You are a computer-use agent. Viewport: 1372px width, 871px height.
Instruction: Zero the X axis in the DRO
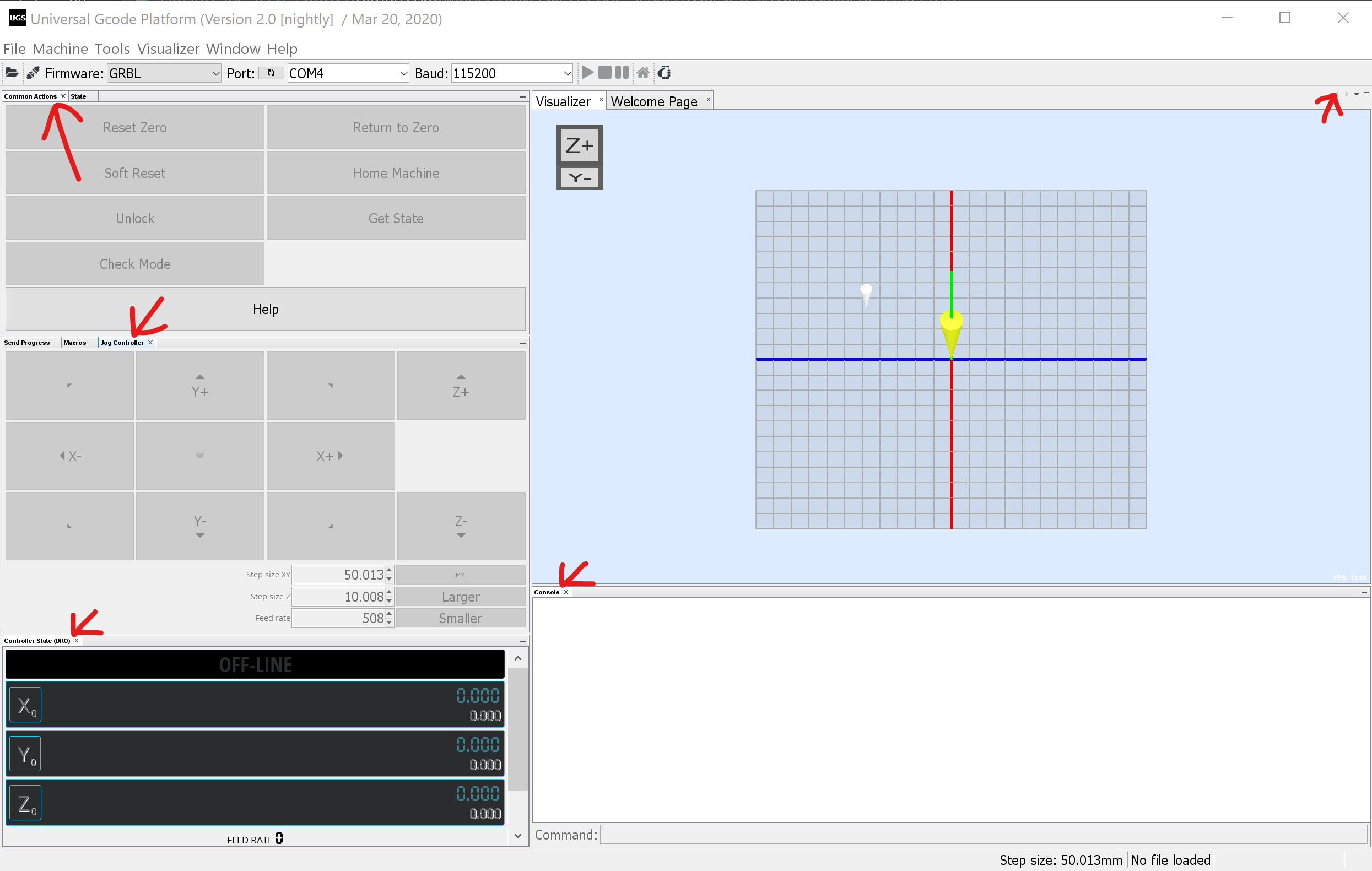pos(26,705)
